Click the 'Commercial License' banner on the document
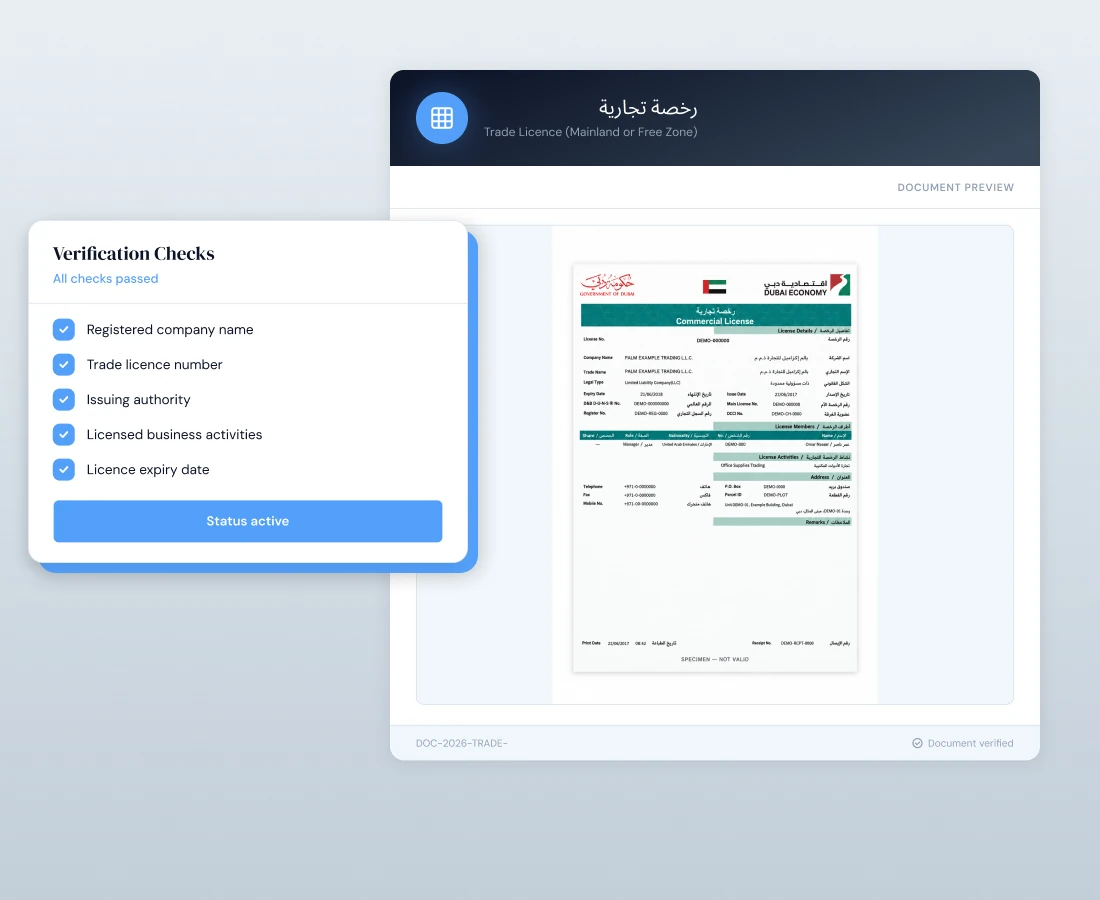 (x=716, y=316)
